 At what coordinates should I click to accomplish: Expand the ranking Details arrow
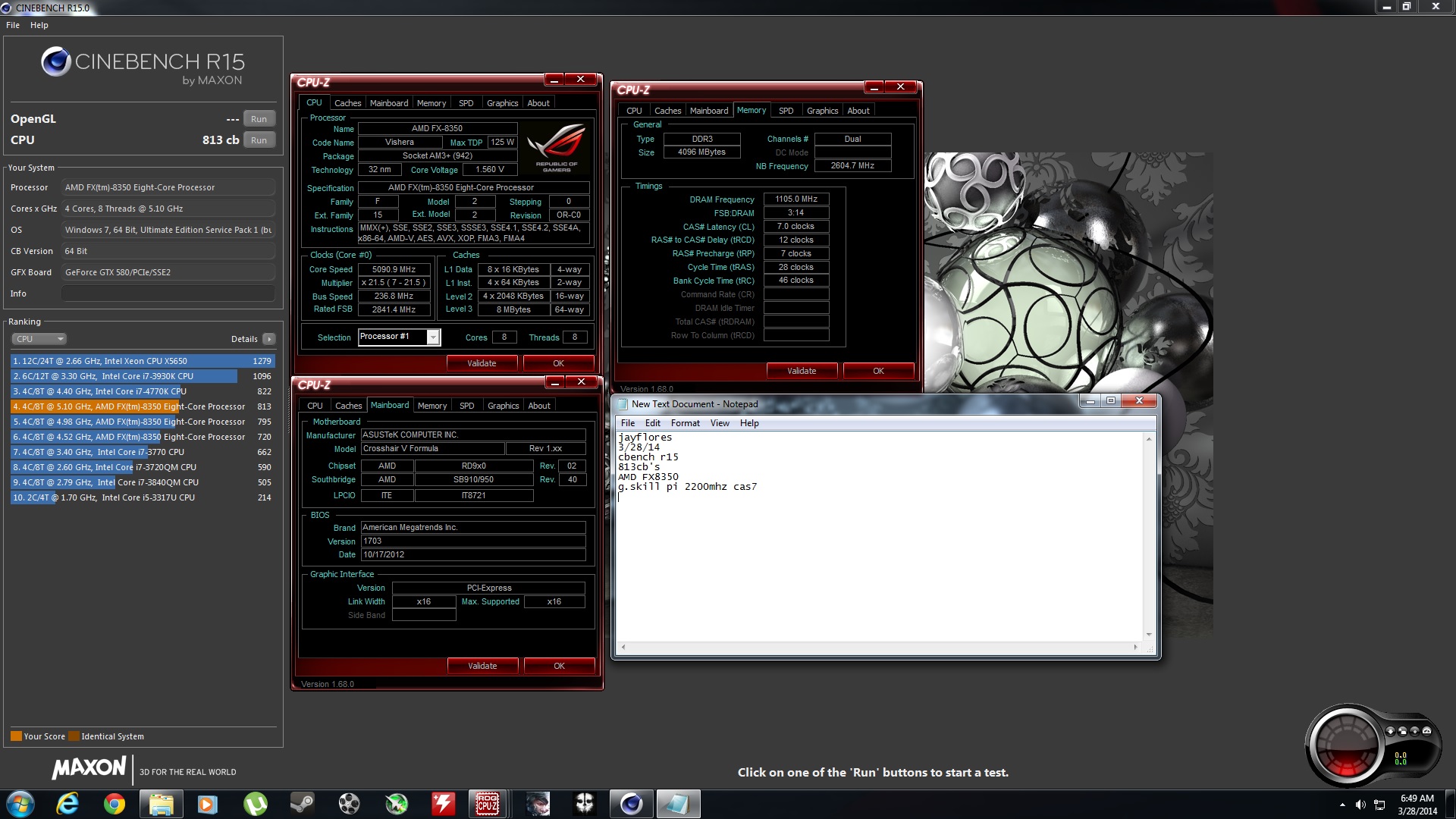(269, 339)
